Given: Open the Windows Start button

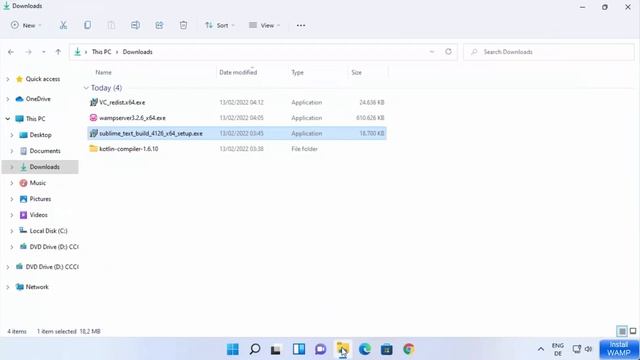Looking at the screenshot, I should [x=233, y=349].
